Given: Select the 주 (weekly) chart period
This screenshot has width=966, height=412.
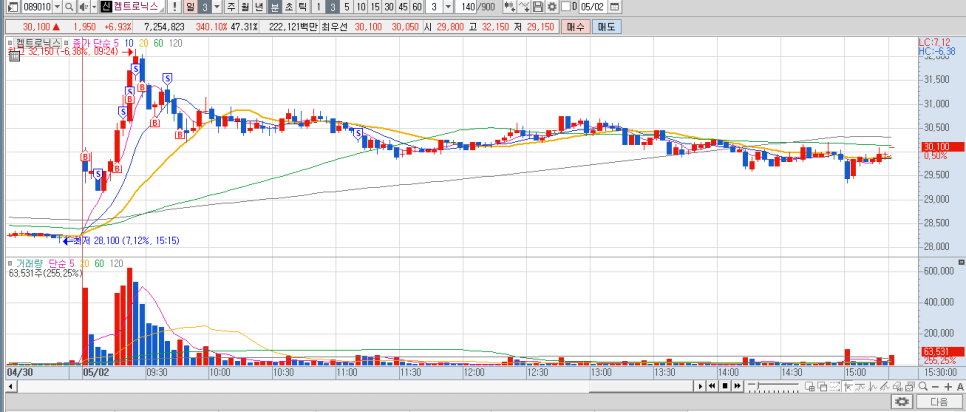Looking at the screenshot, I should coord(231,7).
